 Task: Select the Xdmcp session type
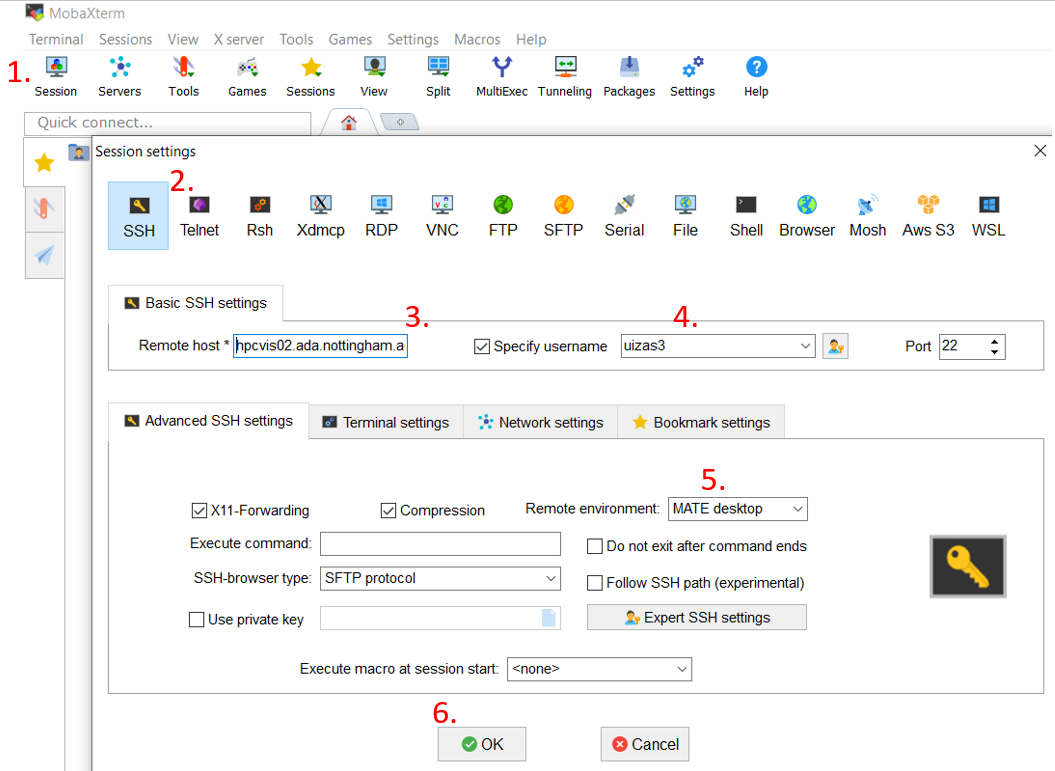point(320,216)
